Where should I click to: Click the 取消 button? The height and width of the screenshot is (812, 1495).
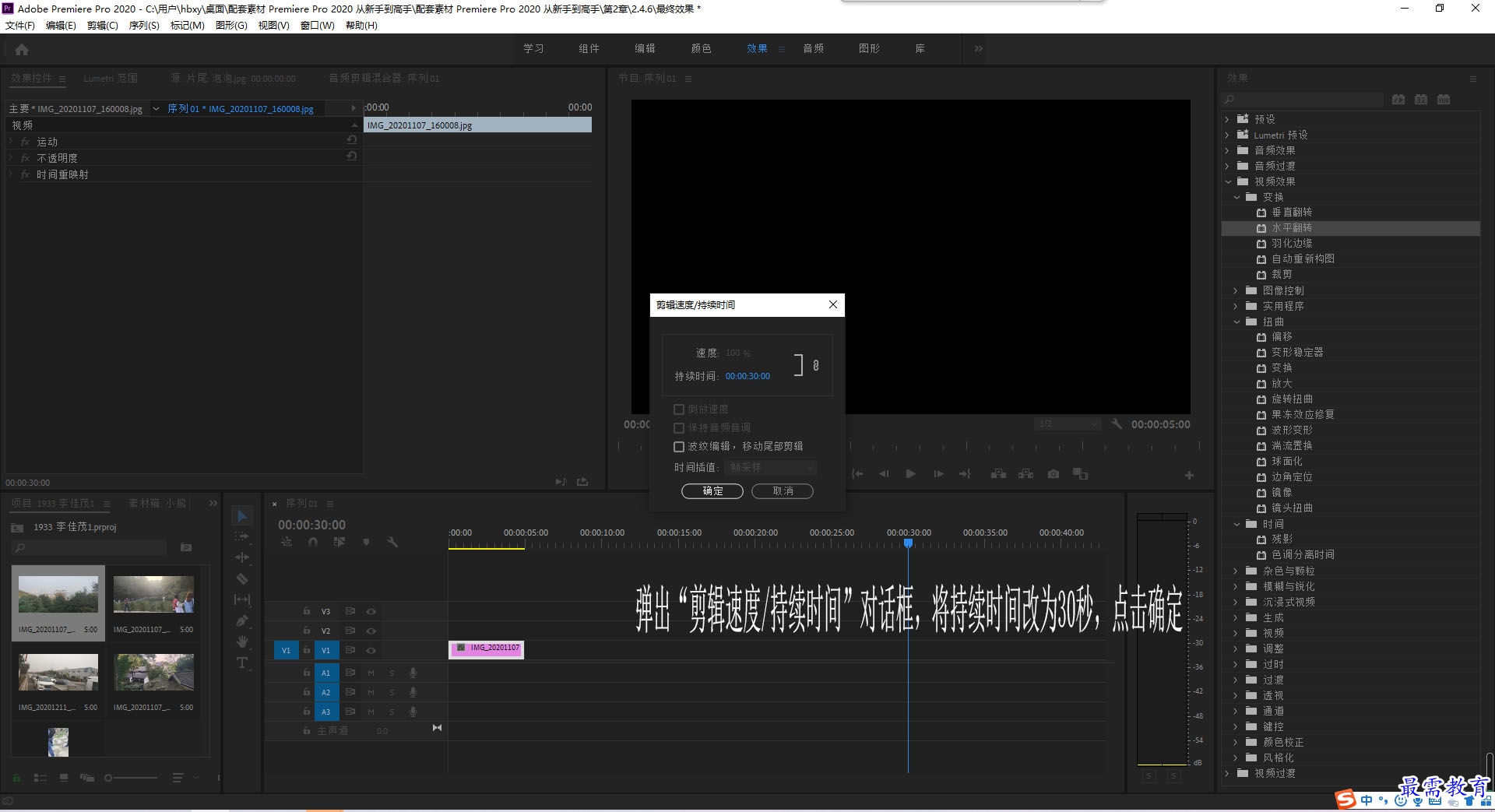point(783,491)
